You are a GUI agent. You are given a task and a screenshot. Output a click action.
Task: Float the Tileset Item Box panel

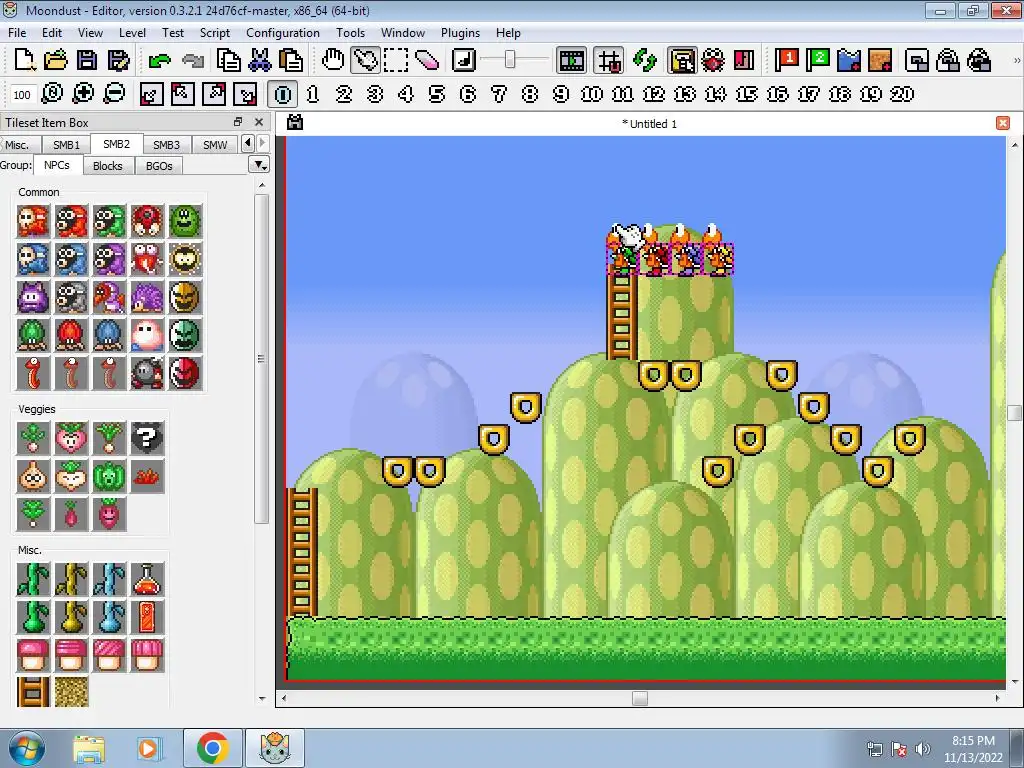point(238,122)
